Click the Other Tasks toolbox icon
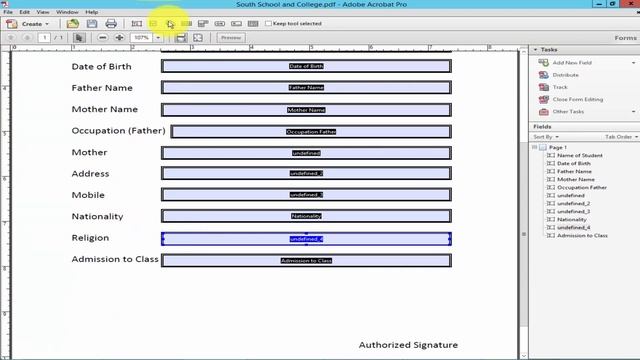This screenshot has height=360, width=640. click(x=543, y=111)
